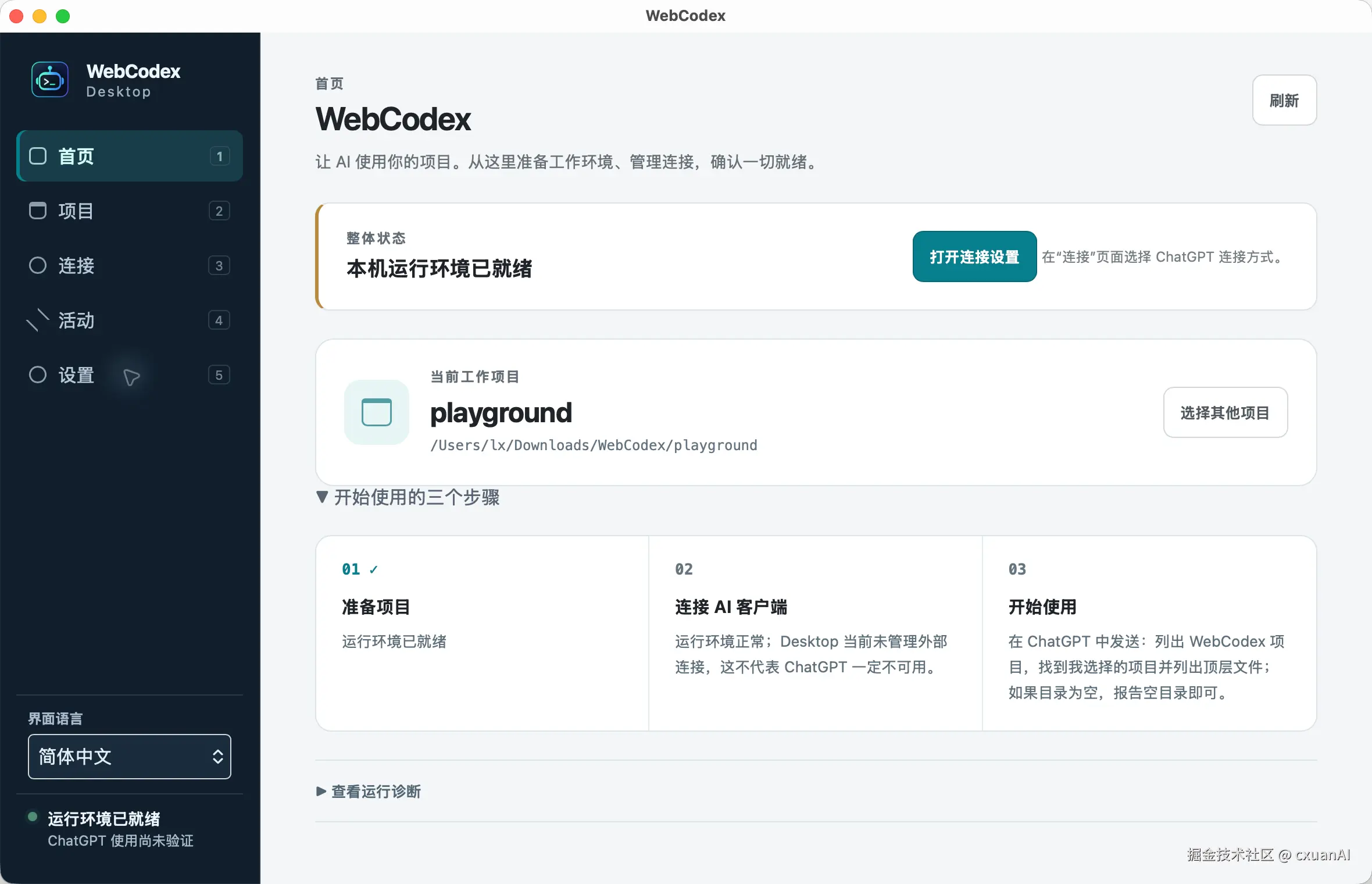
Task: Click the playground project name
Action: coord(501,412)
